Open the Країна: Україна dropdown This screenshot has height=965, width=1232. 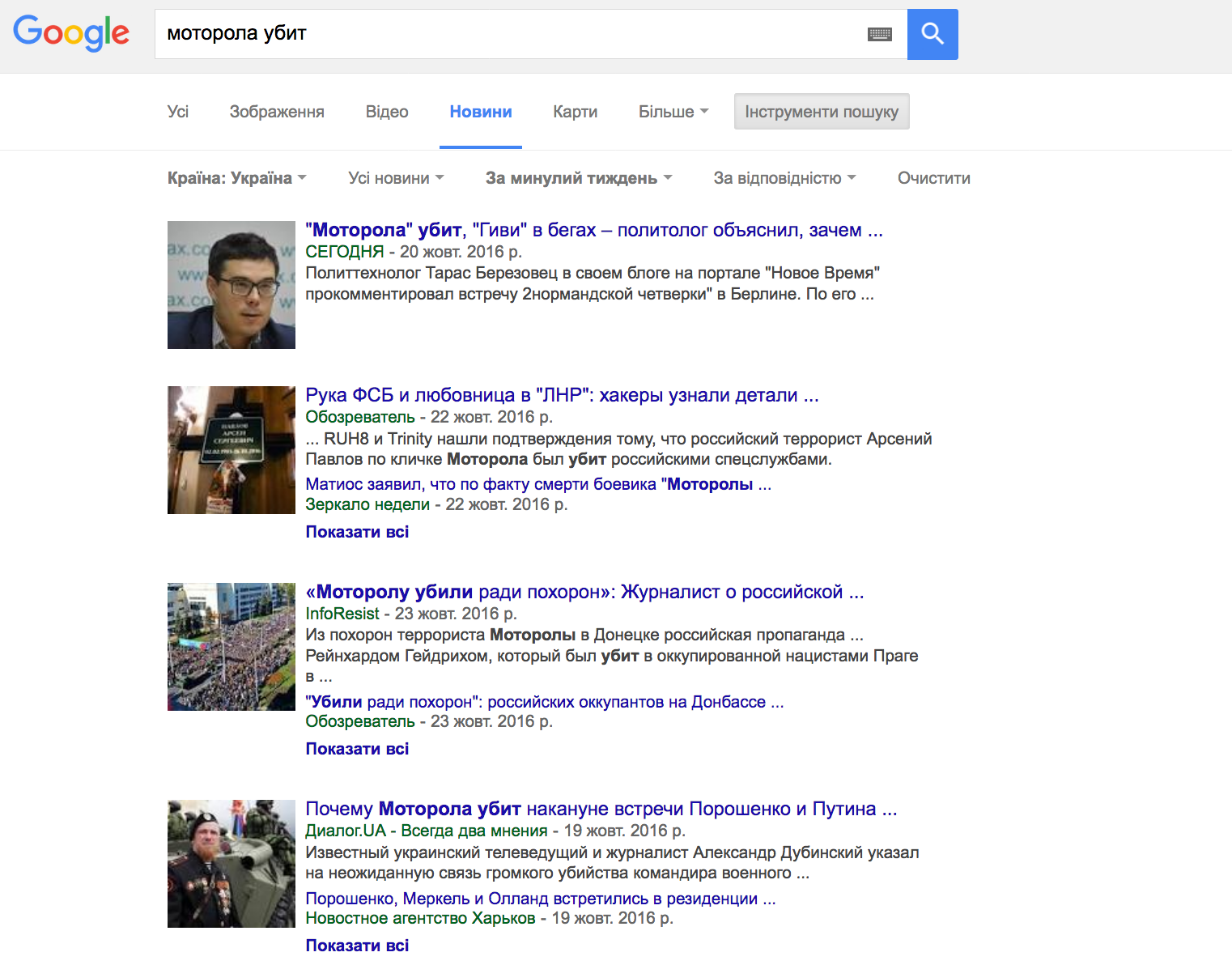click(237, 178)
